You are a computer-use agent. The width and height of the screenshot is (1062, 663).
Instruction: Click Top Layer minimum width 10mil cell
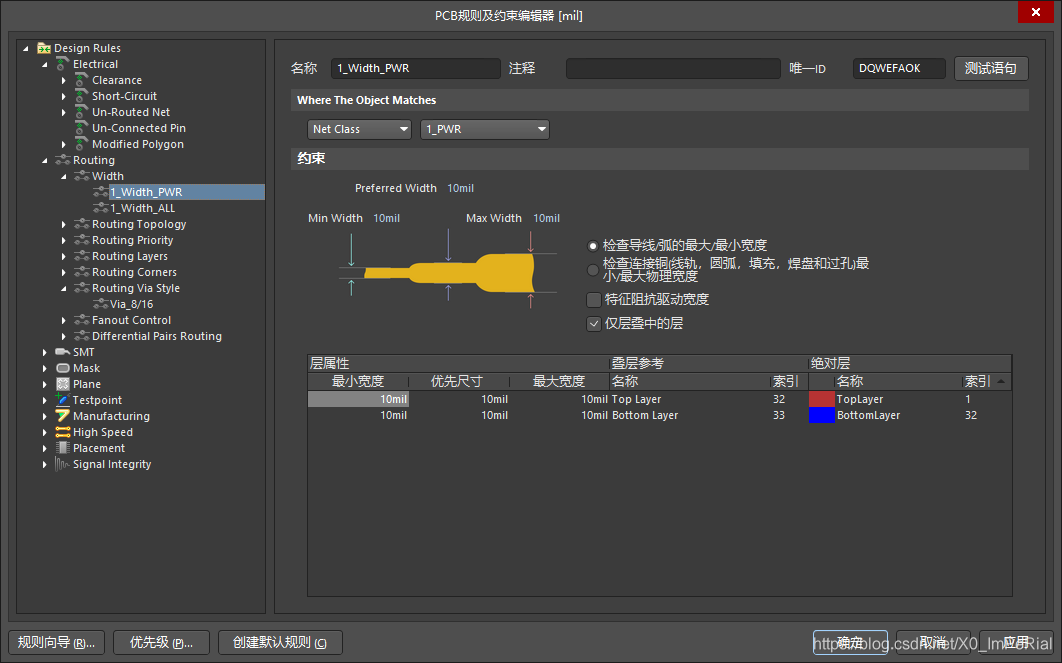[x=358, y=399]
